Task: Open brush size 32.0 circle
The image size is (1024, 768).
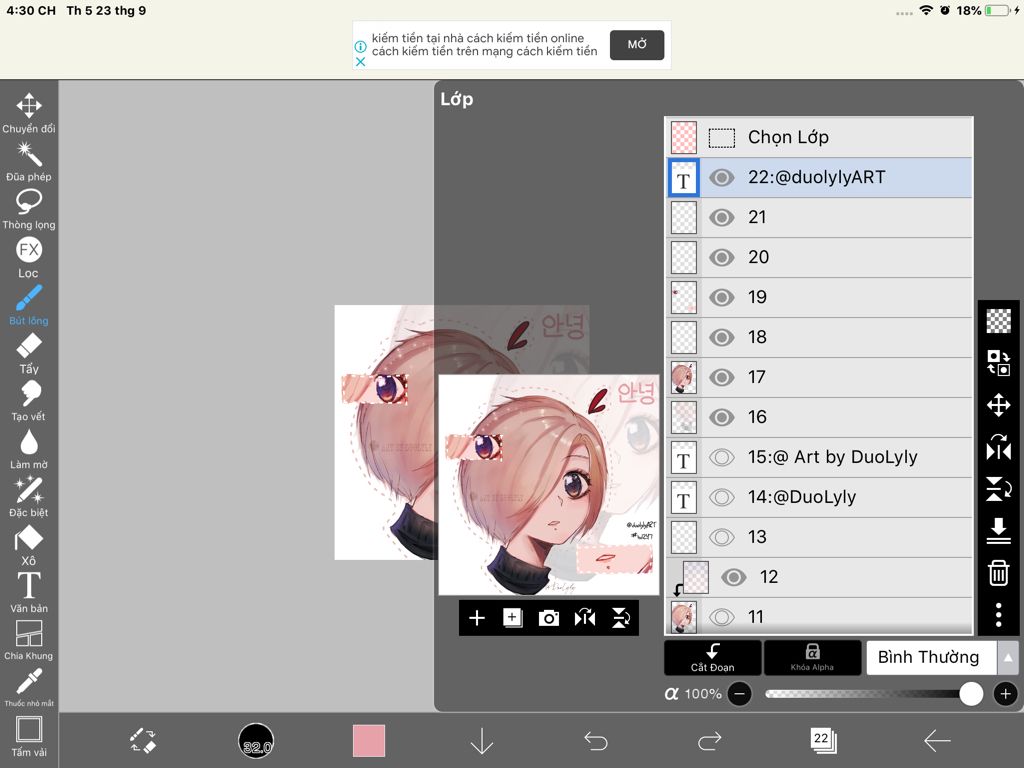Action: pos(256,741)
